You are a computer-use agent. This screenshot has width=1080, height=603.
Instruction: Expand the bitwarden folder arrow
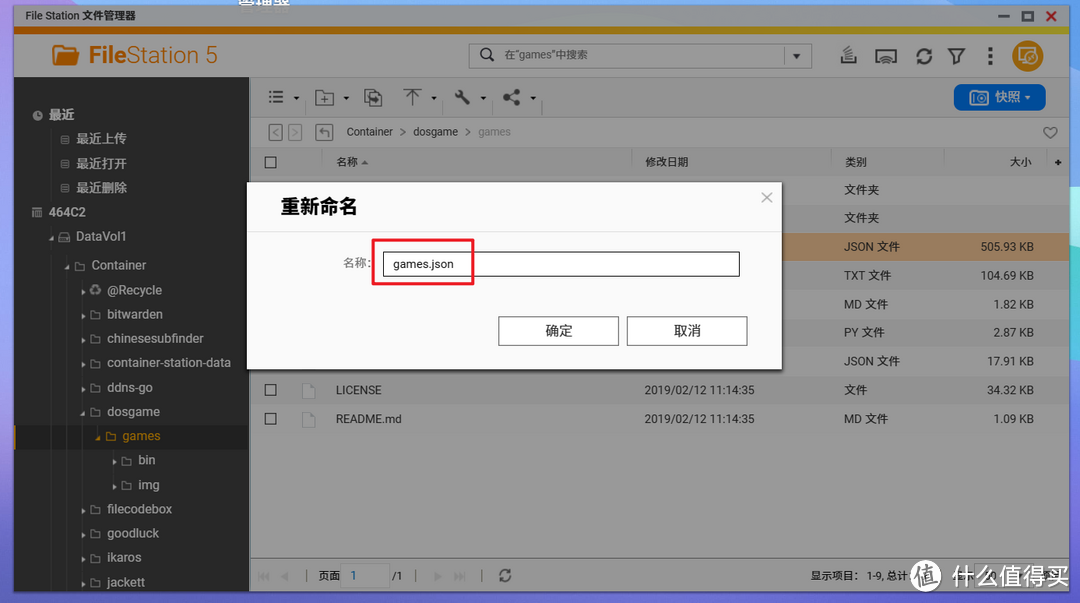click(x=83, y=316)
